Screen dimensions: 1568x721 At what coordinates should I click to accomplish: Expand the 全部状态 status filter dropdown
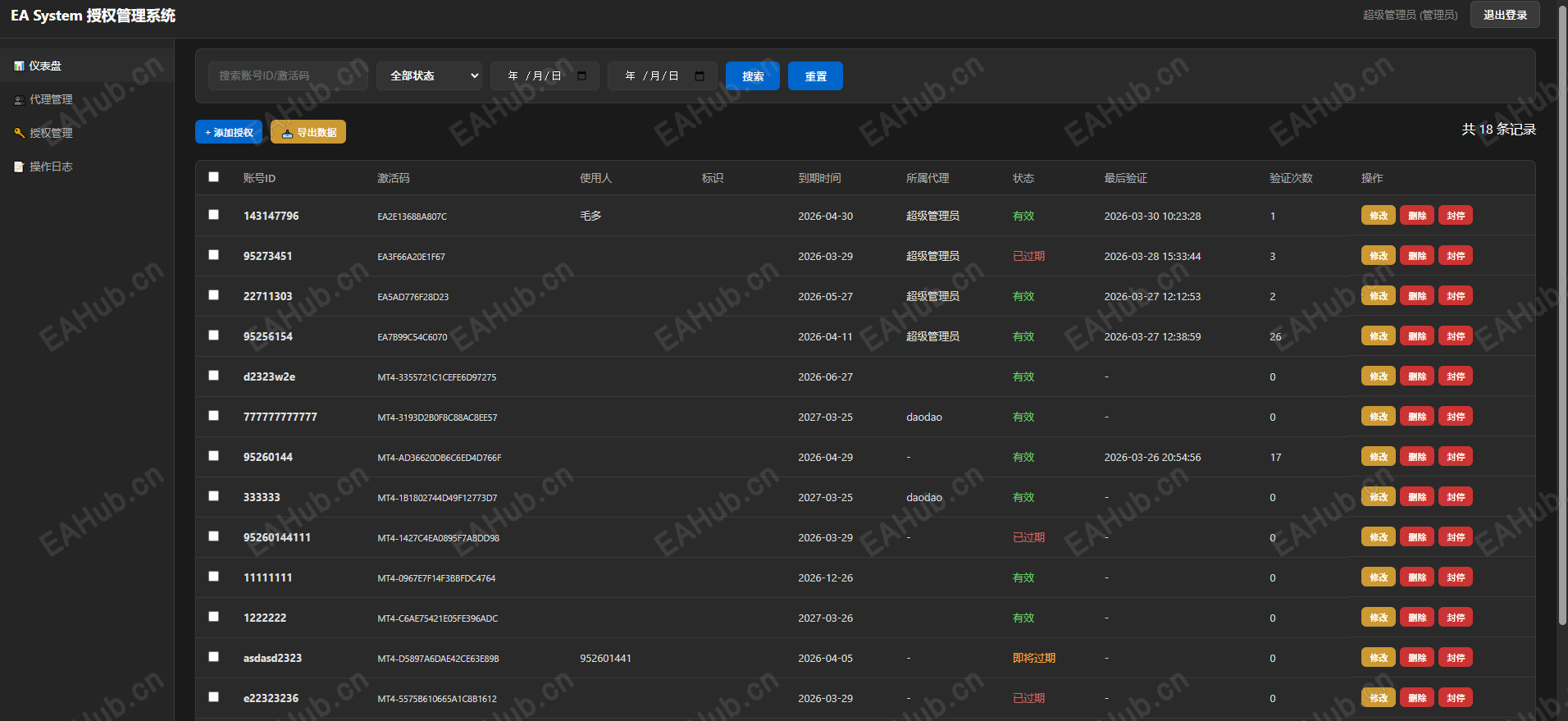[430, 75]
